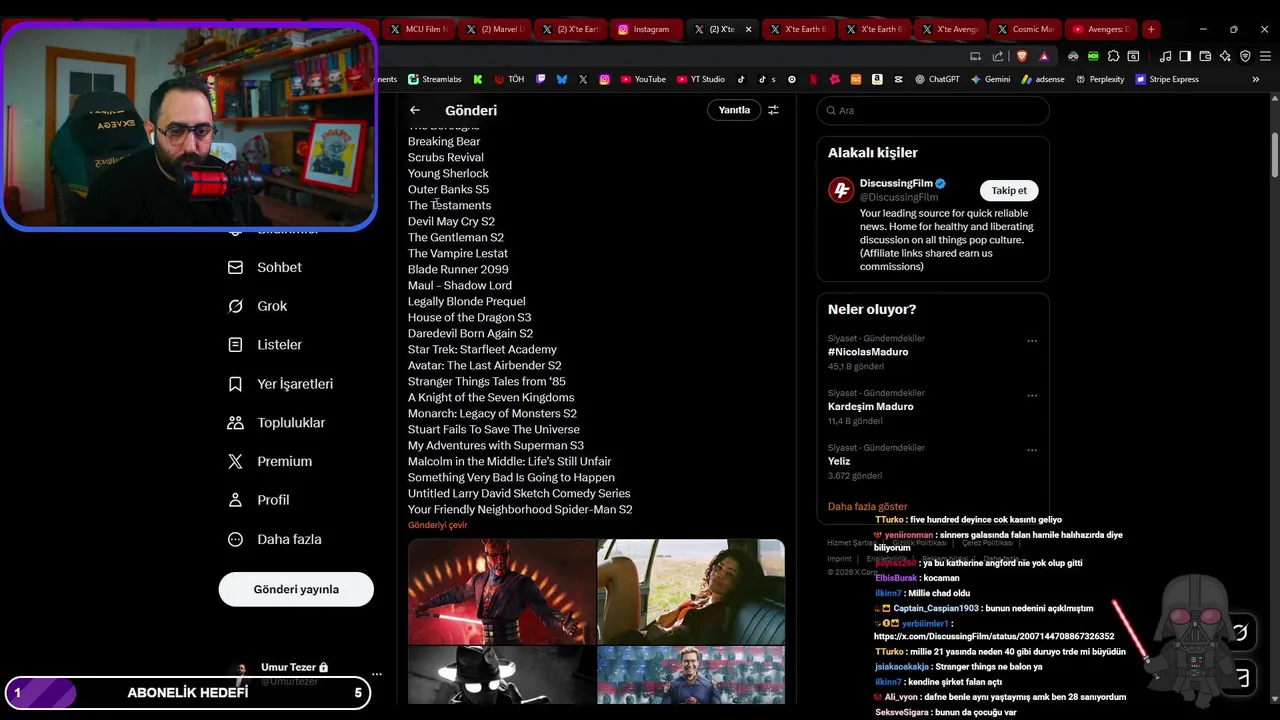
Task: Open the Streamlabs bookmark
Action: (434, 79)
